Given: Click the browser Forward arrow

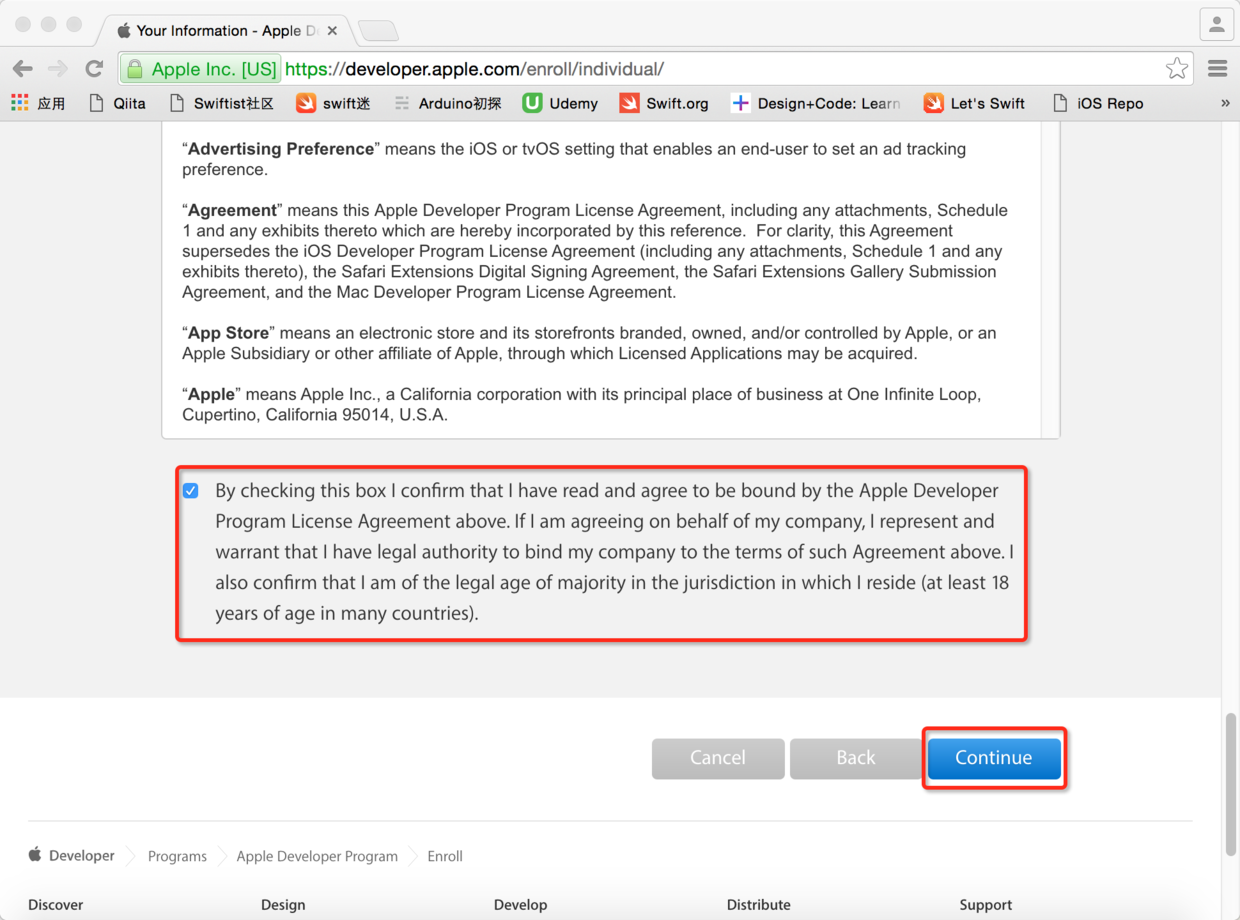Looking at the screenshot, I should click(x=58, y=69).
